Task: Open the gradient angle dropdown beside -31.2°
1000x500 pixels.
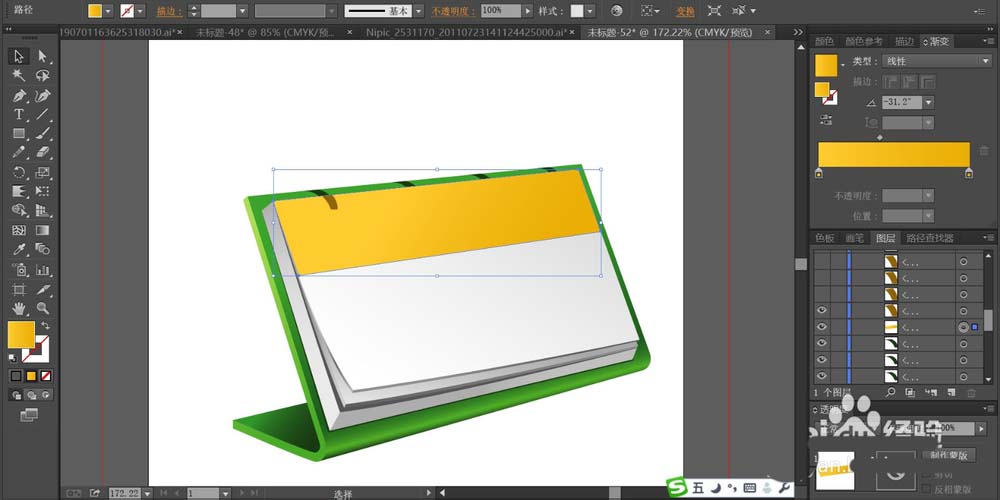Action: coord(929,102)
